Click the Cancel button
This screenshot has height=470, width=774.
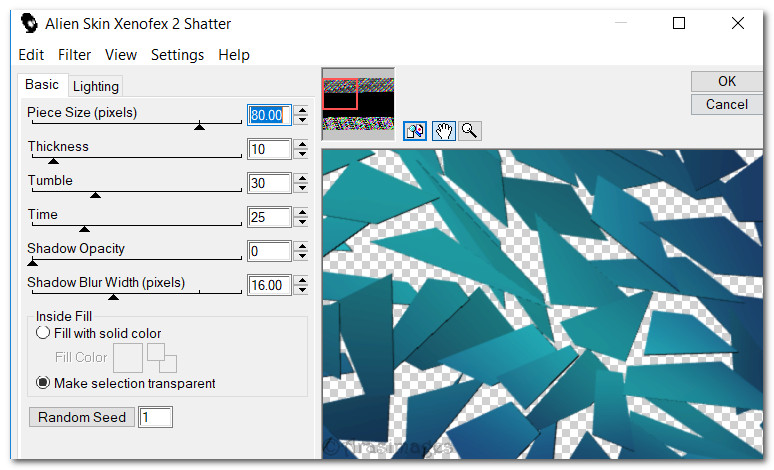[727, 105]
